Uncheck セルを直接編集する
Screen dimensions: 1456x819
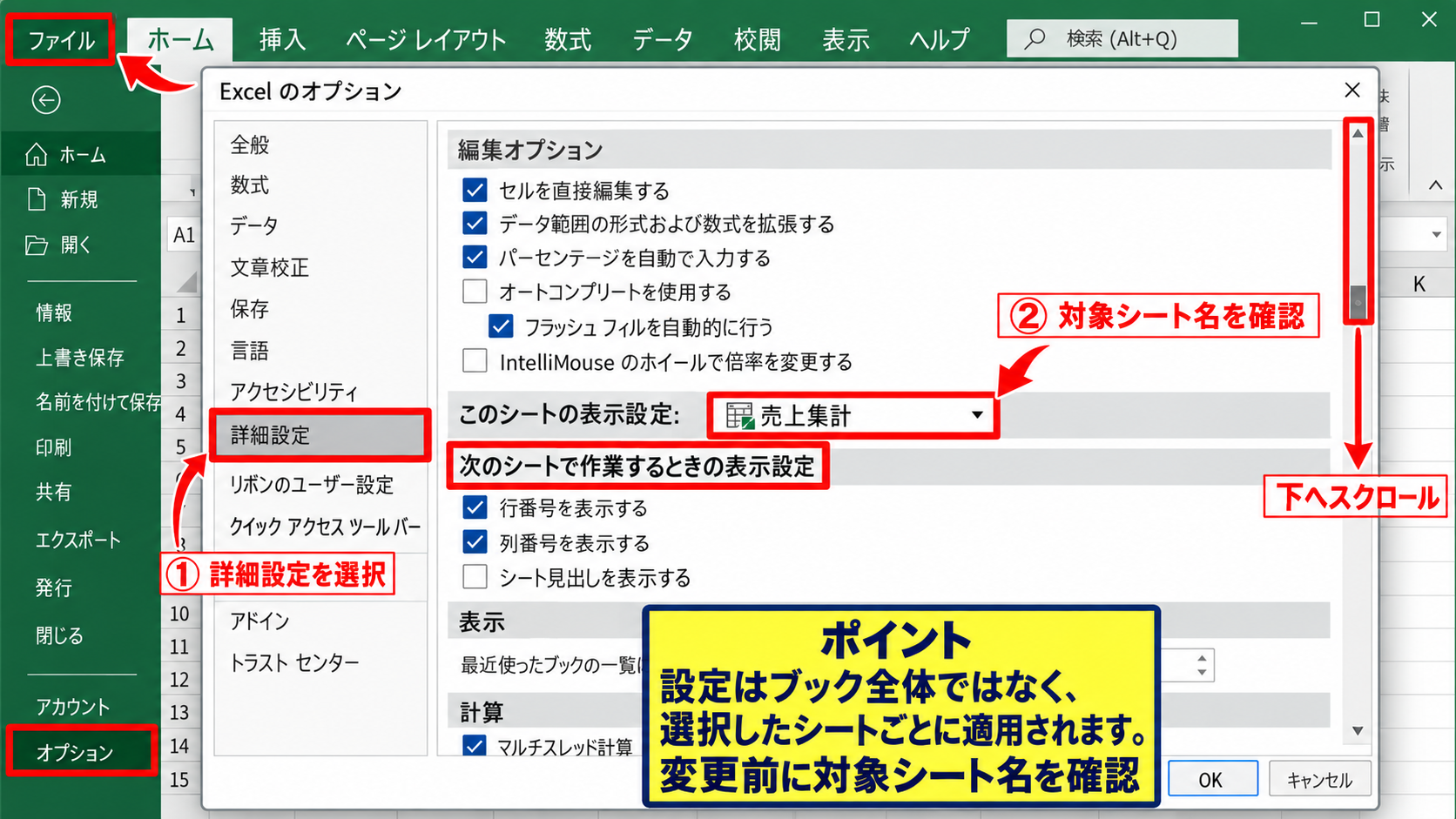click(475, 190)
